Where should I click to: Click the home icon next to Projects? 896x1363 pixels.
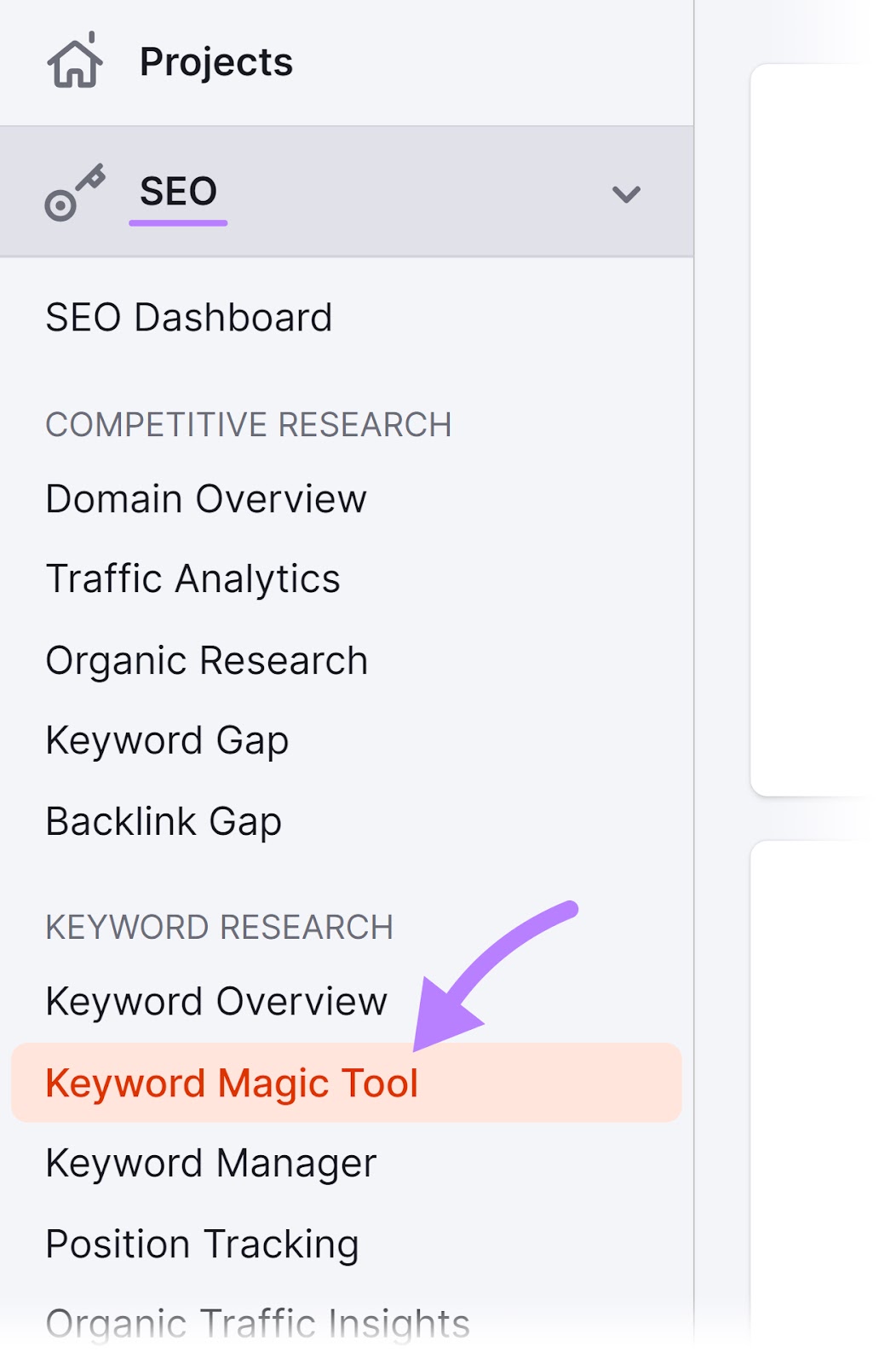click(x=76, y=61)
